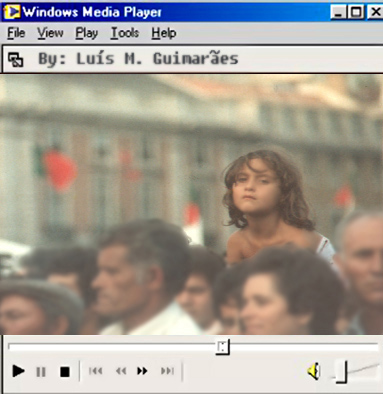Click the video display area
The image size is (383, 394).
pyautogui.click(x=191, y=204)
